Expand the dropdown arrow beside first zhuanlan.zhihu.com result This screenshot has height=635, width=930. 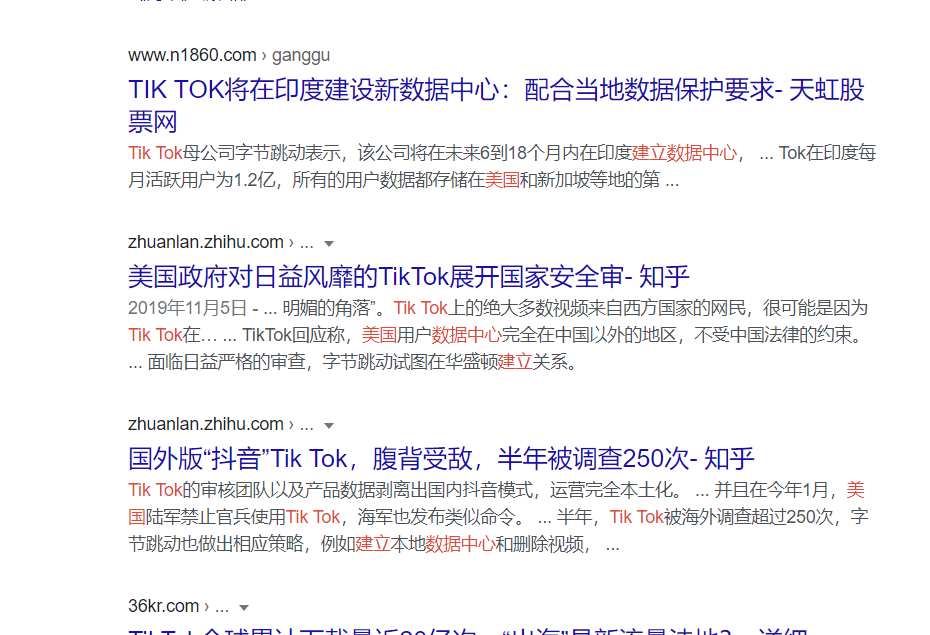(330, 242)
